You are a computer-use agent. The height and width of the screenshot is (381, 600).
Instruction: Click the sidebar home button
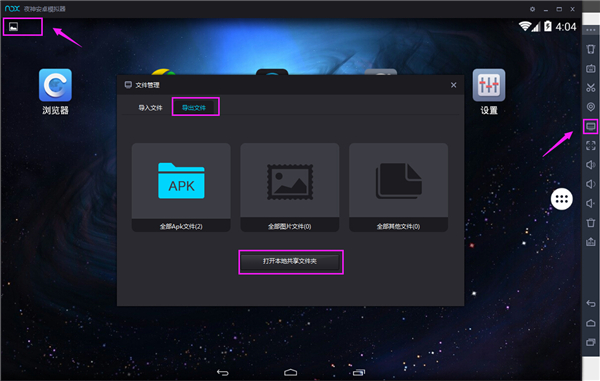coord(590,323)
